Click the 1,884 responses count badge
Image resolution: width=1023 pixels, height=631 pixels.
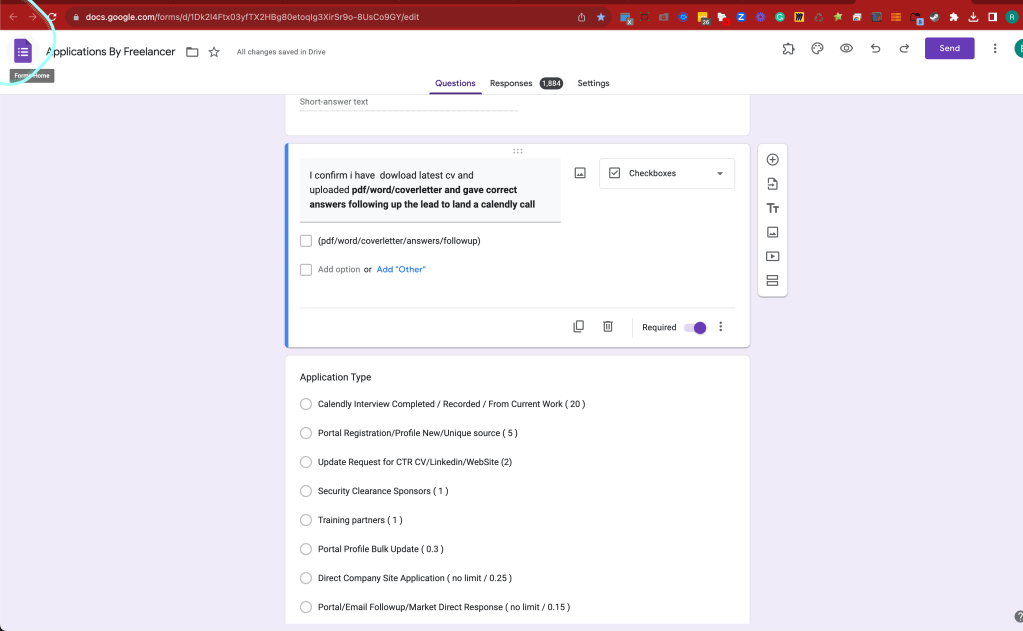551,84
